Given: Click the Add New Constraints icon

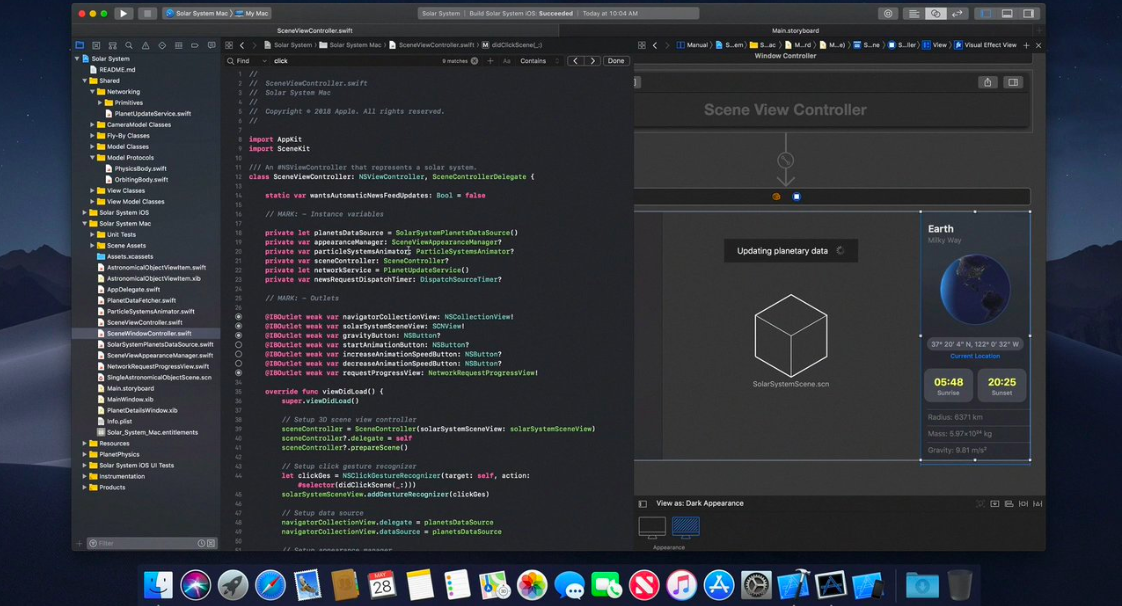Looking at the screenshot, I should (1023, 504).
